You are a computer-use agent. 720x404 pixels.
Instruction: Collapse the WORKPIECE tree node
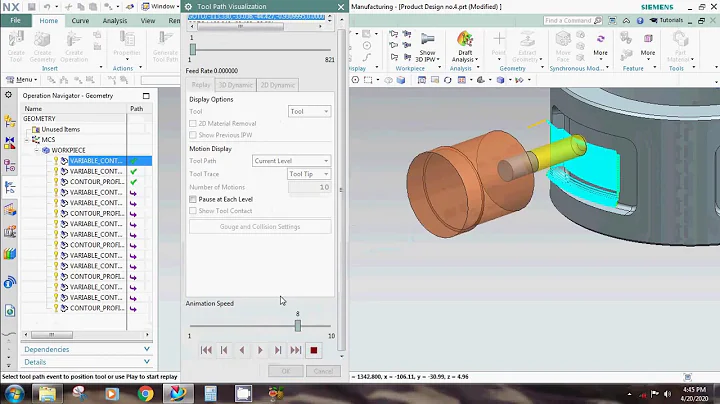[x=37, y=150]
